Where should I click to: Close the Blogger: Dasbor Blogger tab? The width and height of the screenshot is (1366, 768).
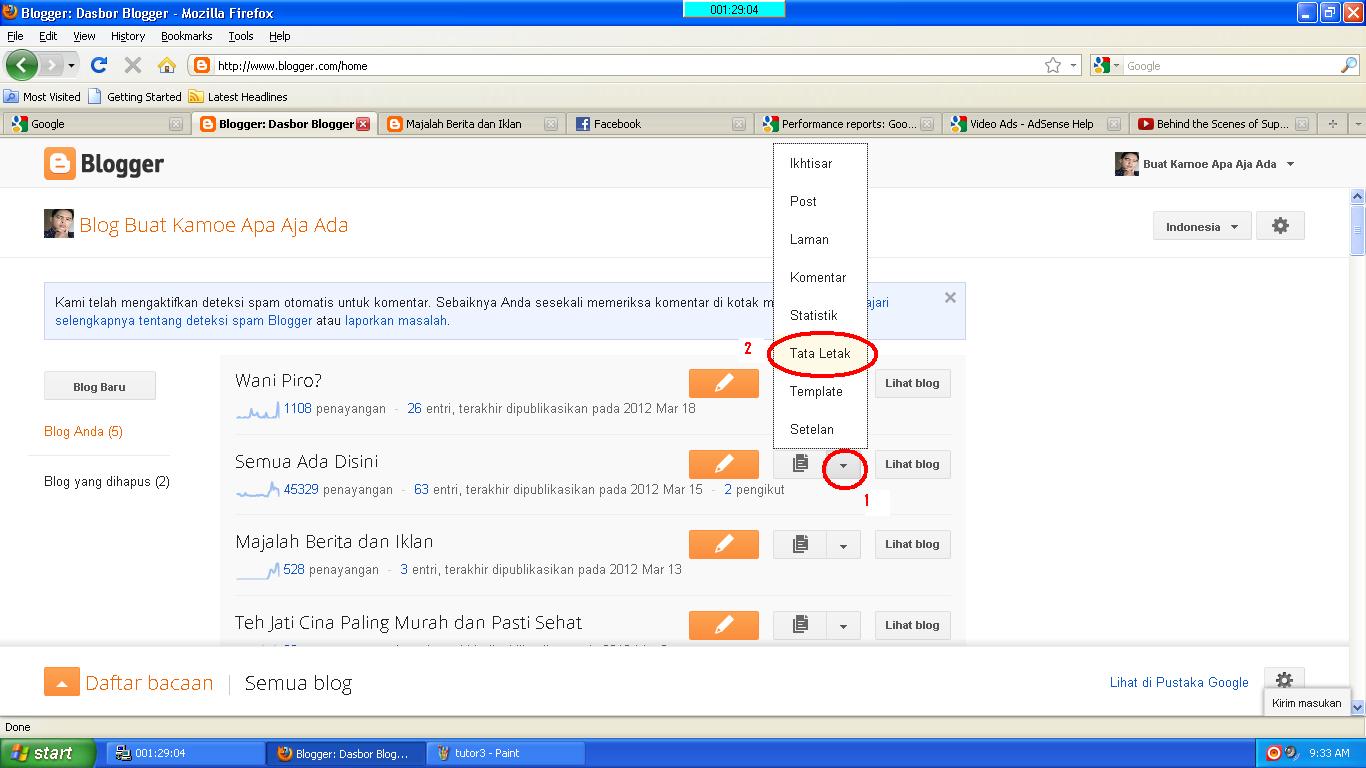coord(363,124)
